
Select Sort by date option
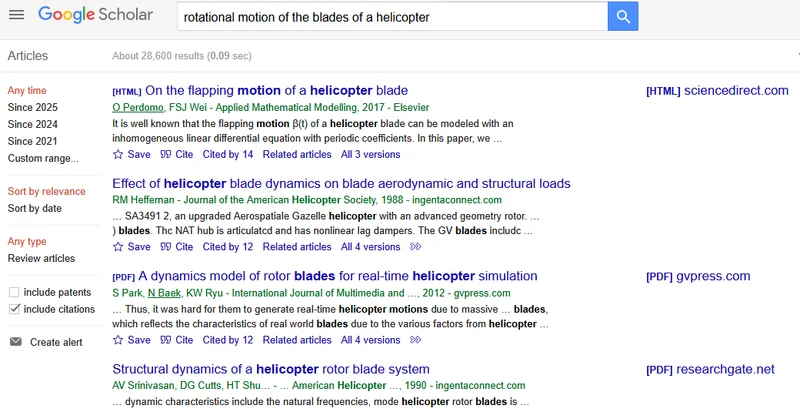pos(34,208)
